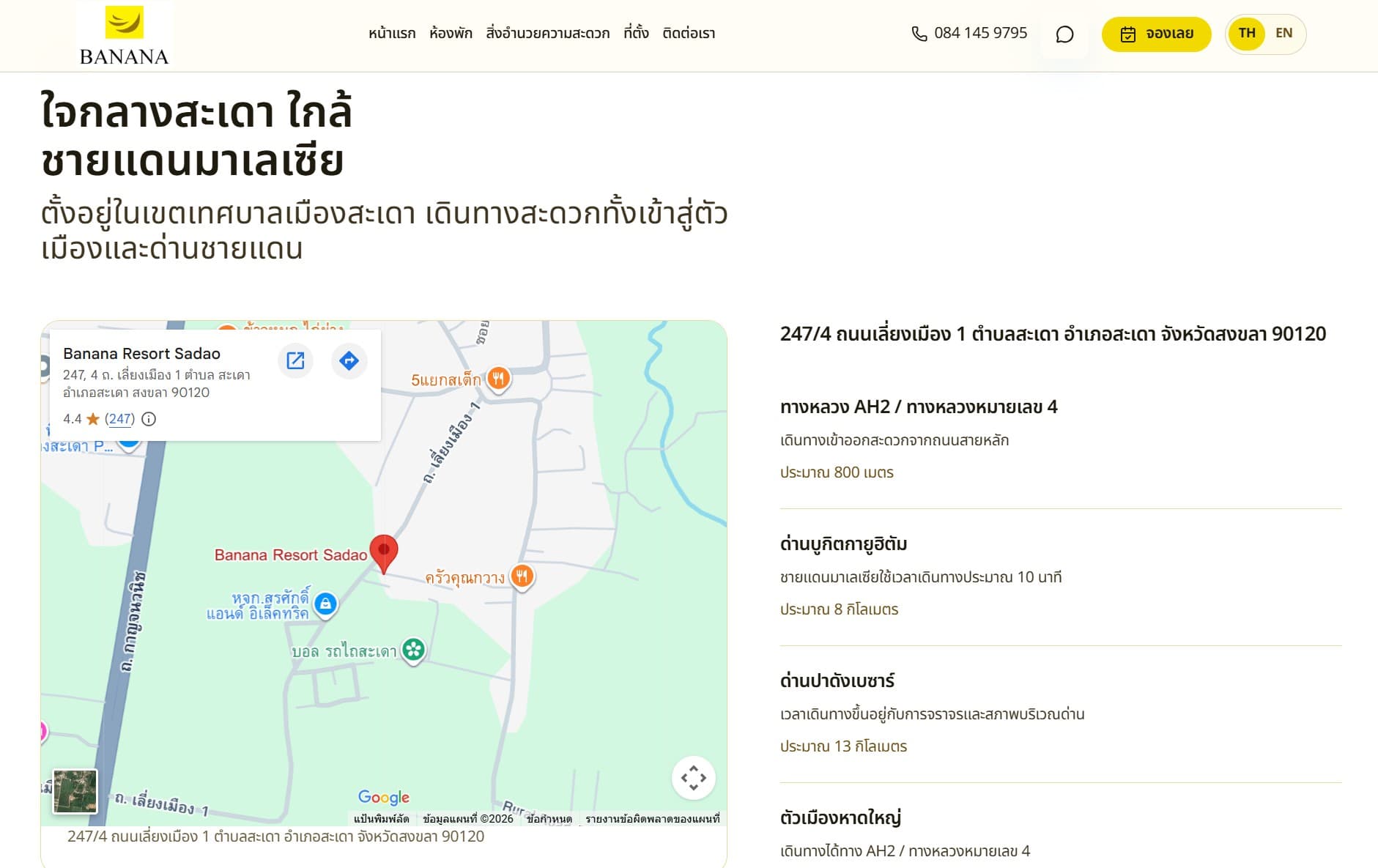Open ห้องพัก menu item
Screen dimensions: 1378x868
[451, 34]
